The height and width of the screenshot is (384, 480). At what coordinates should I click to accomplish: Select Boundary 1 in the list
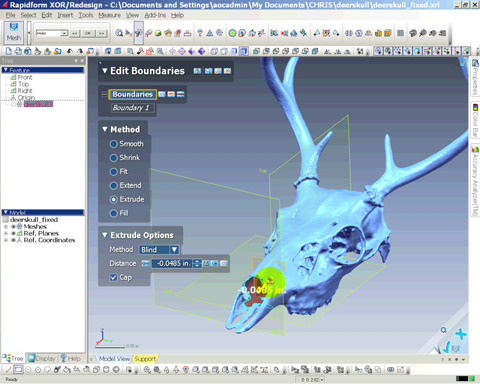pos(133,108)
